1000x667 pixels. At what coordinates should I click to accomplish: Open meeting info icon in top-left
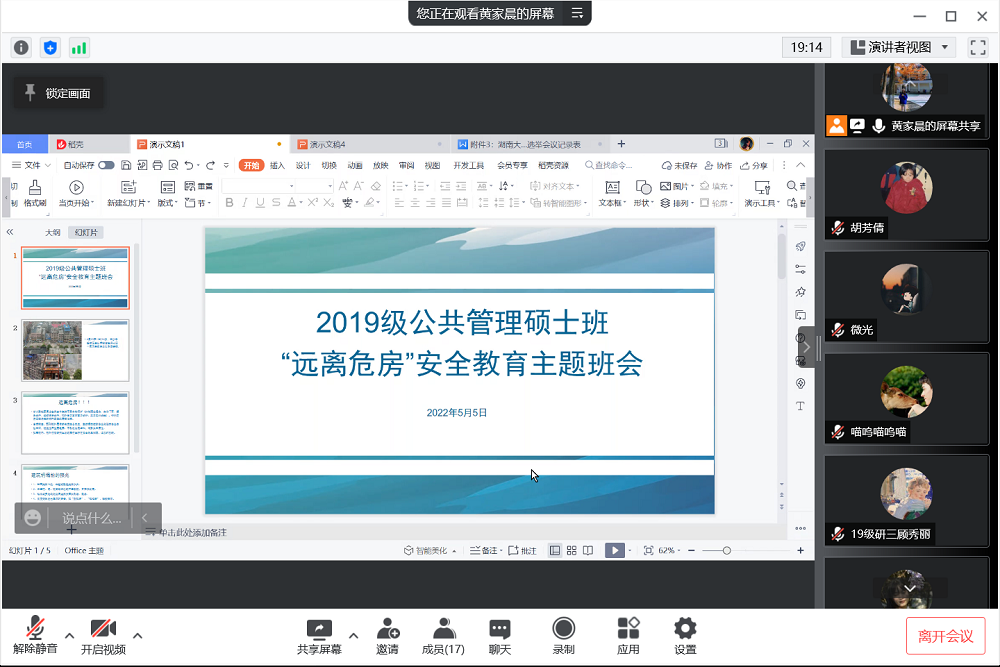tap(21, 47)
